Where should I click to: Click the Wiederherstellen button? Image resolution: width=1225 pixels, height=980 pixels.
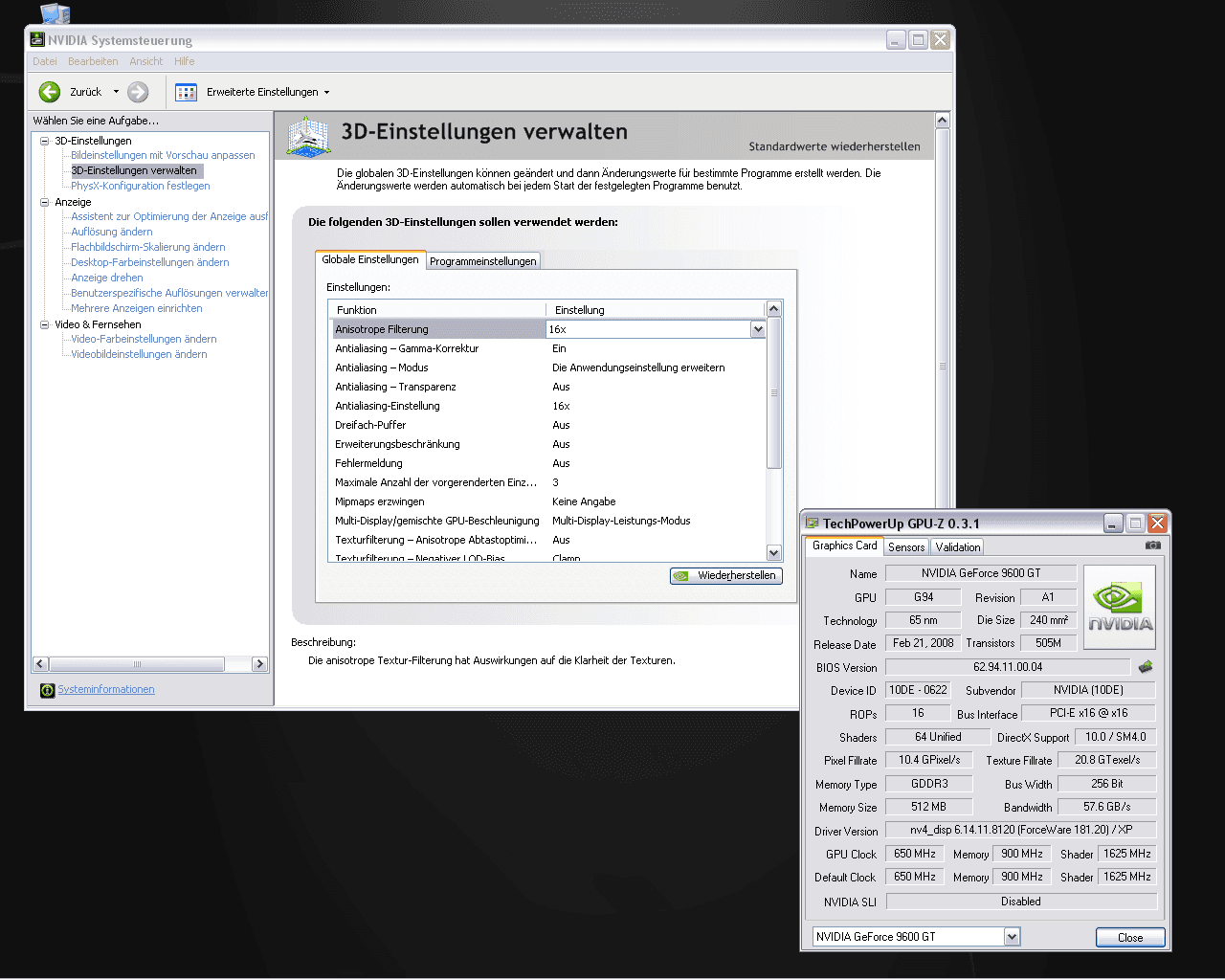coord(726,575)
